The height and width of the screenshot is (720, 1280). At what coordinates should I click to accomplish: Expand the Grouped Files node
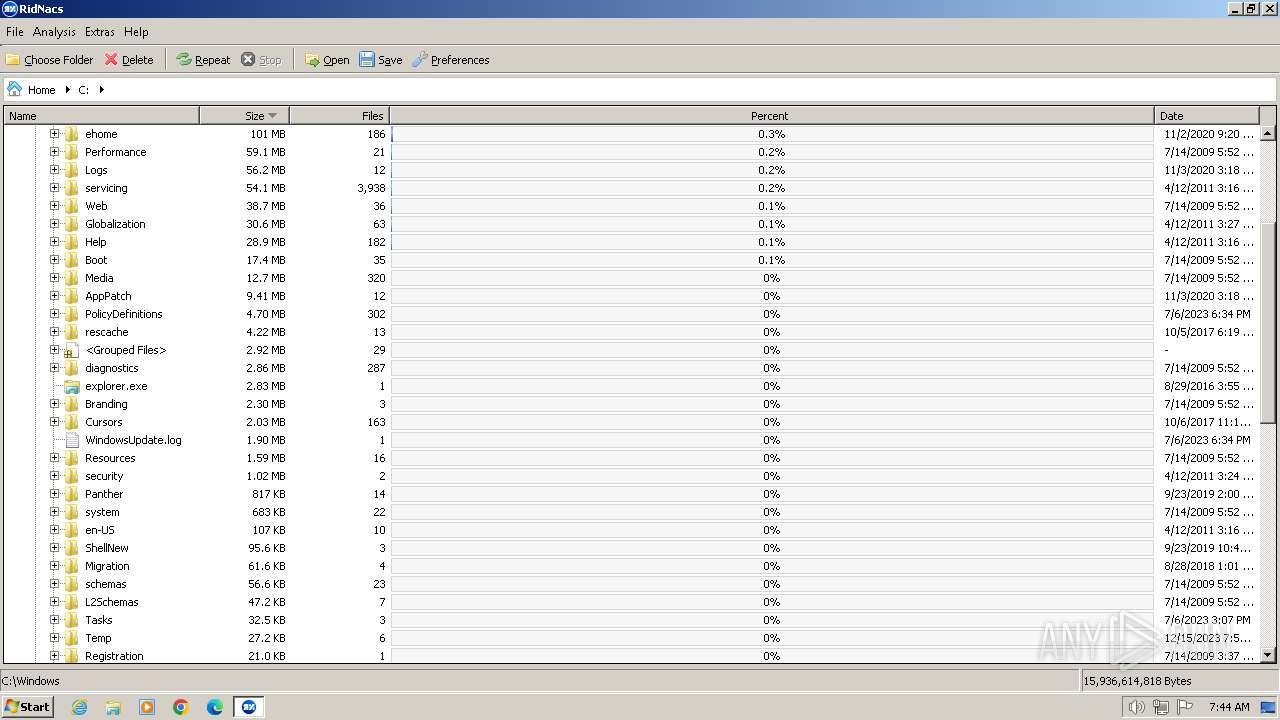[55, 350]
